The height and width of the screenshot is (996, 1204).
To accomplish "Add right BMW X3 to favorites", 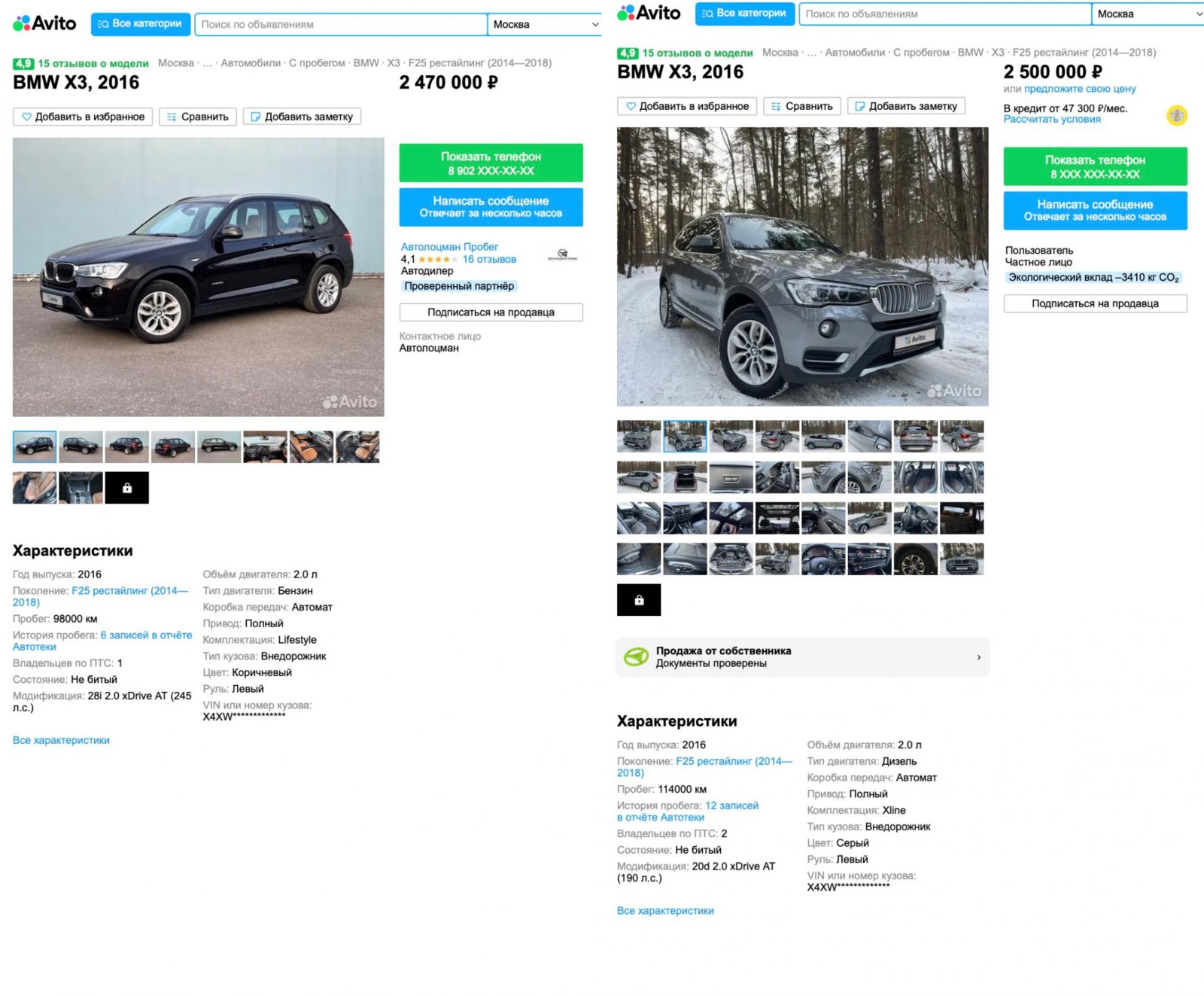I will [x=687, y=106].
